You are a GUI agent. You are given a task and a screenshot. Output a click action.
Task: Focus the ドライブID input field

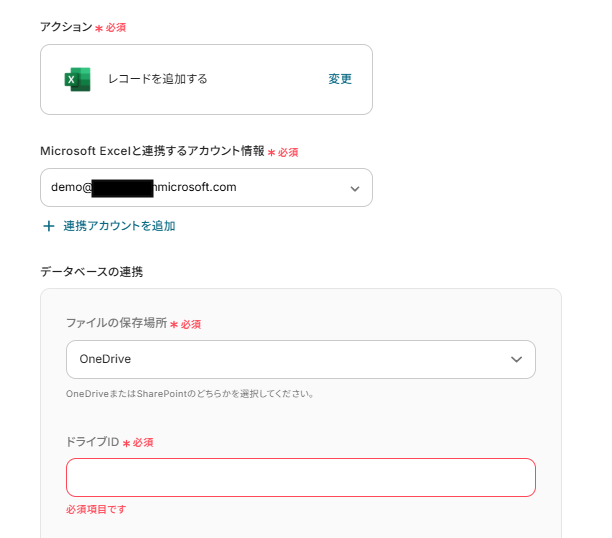pos(300,477)
